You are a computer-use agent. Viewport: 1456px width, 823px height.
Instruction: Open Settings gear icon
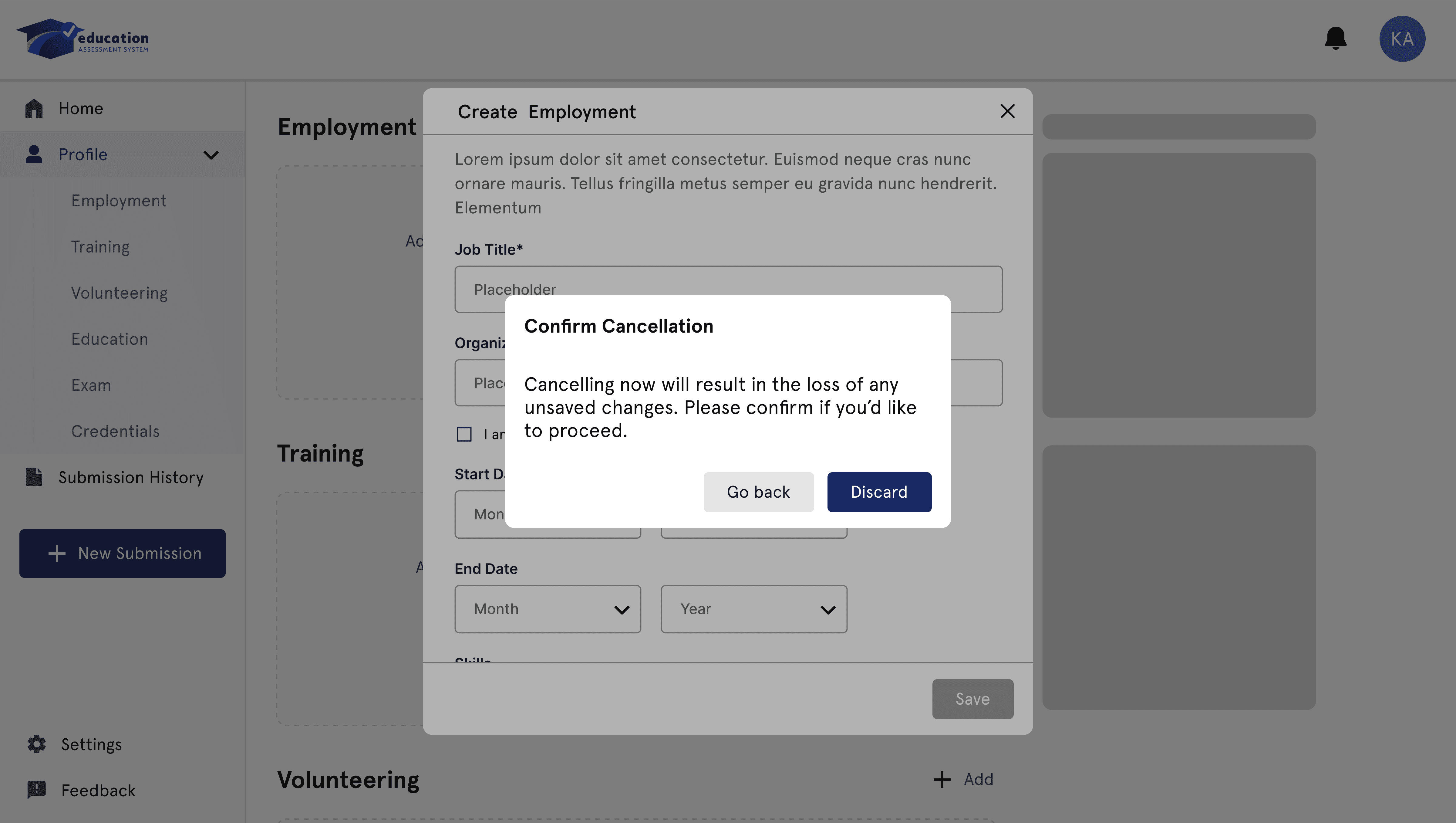click(37, 744)
